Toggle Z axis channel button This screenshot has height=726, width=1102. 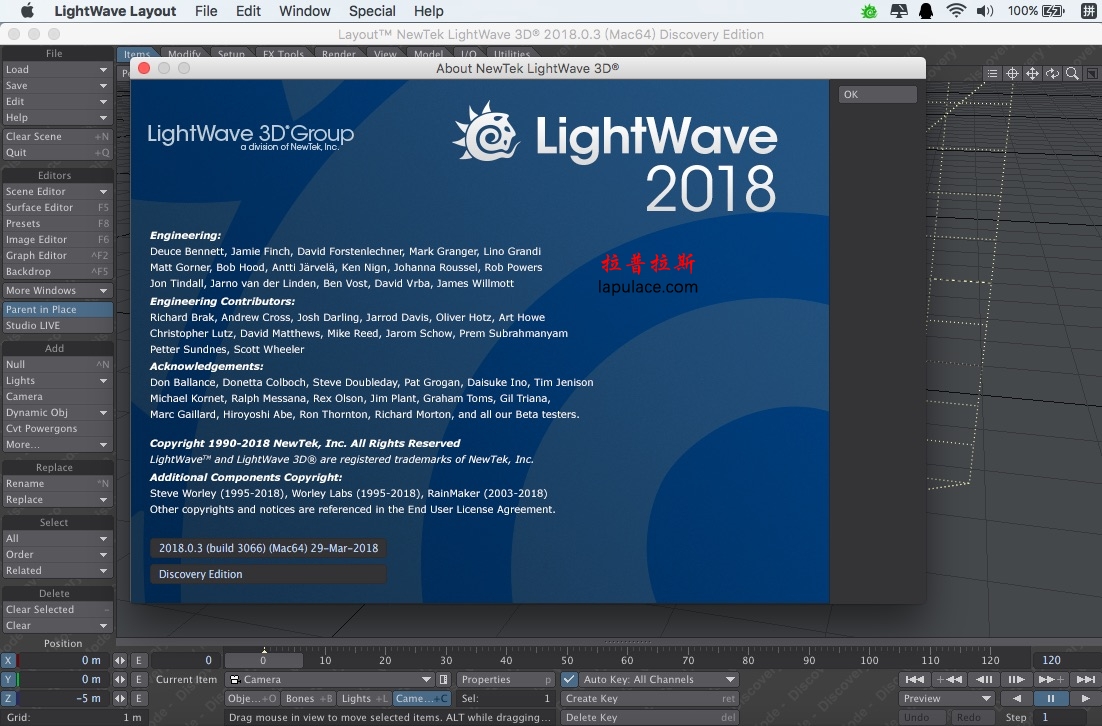(x=8, y=699)
